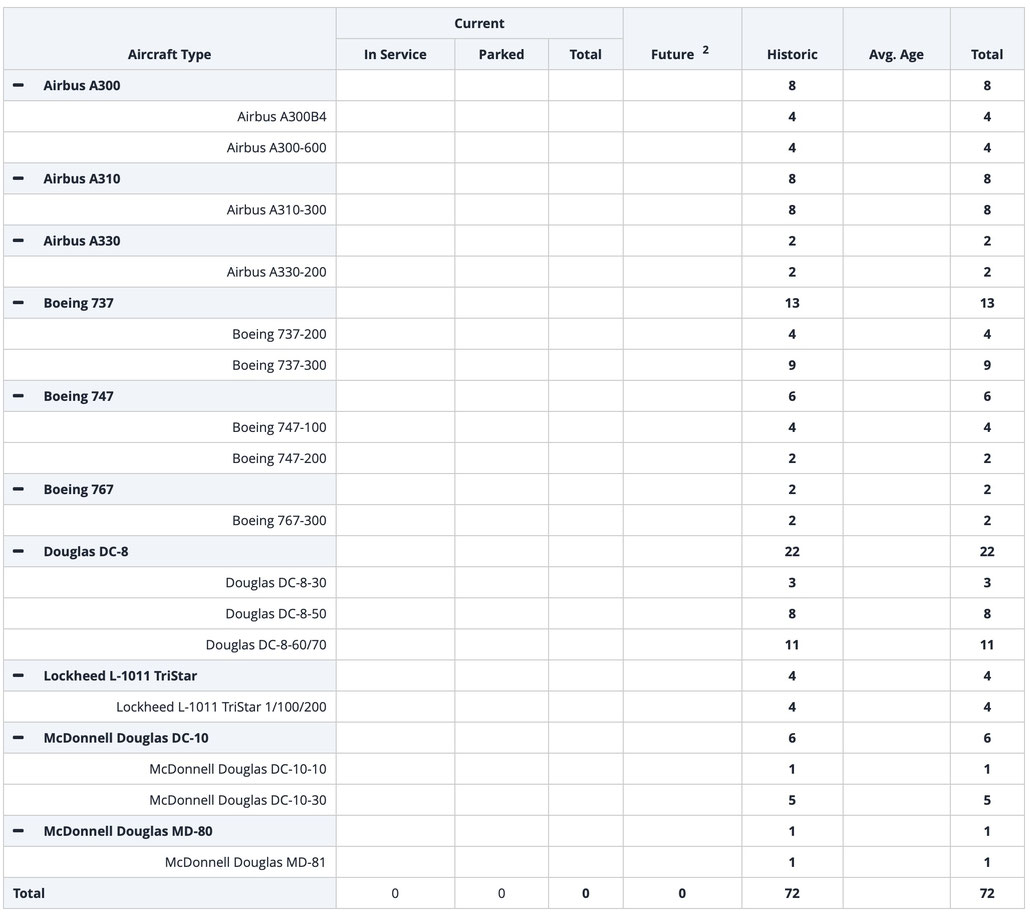Select the Douglas DC-8-60/70 row
The height and width of the screenshot is (913, 1030).
click(x=514, y=645)
